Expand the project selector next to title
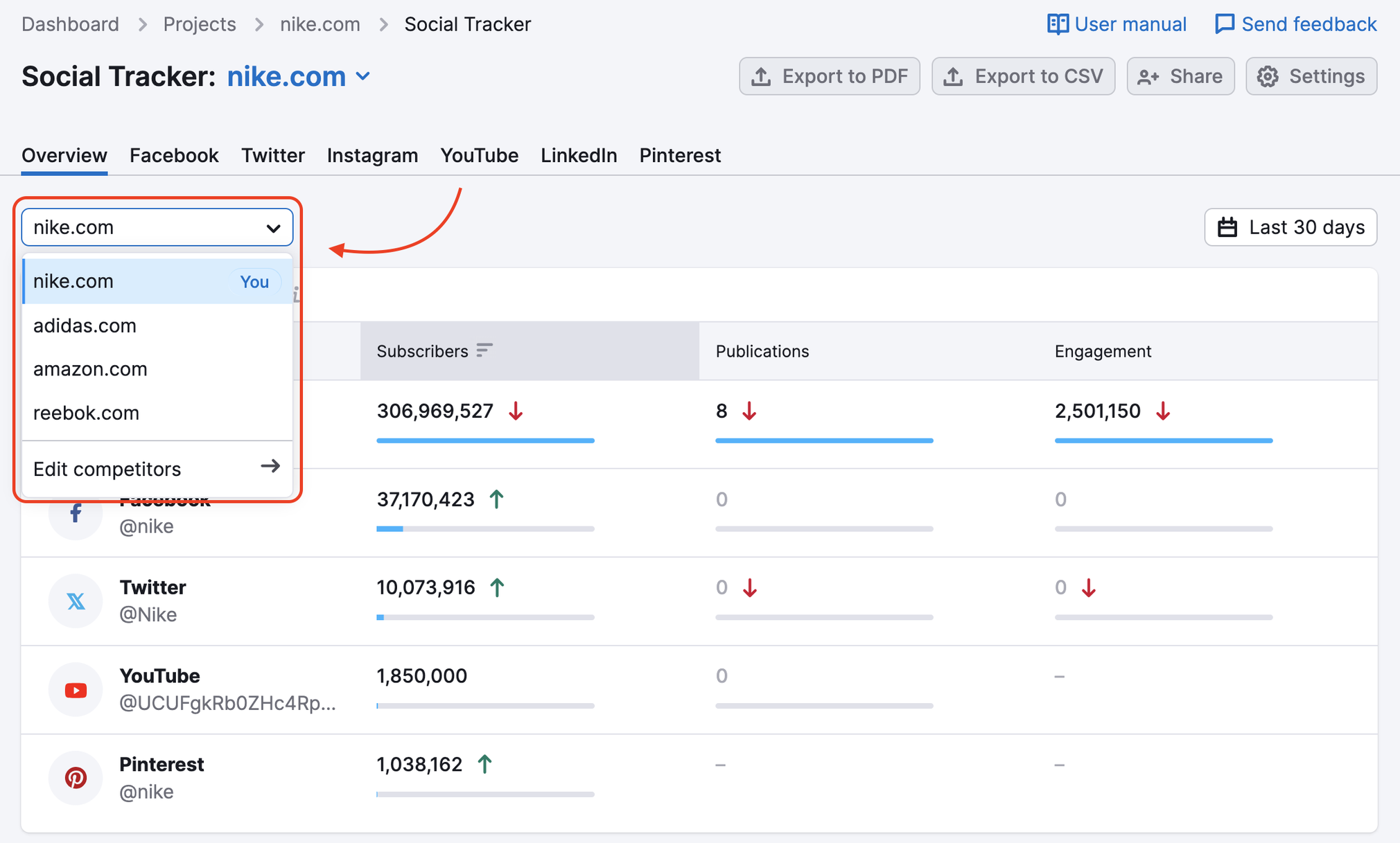The height and width of the screenshot is (843, 1400). pos(364,76)
